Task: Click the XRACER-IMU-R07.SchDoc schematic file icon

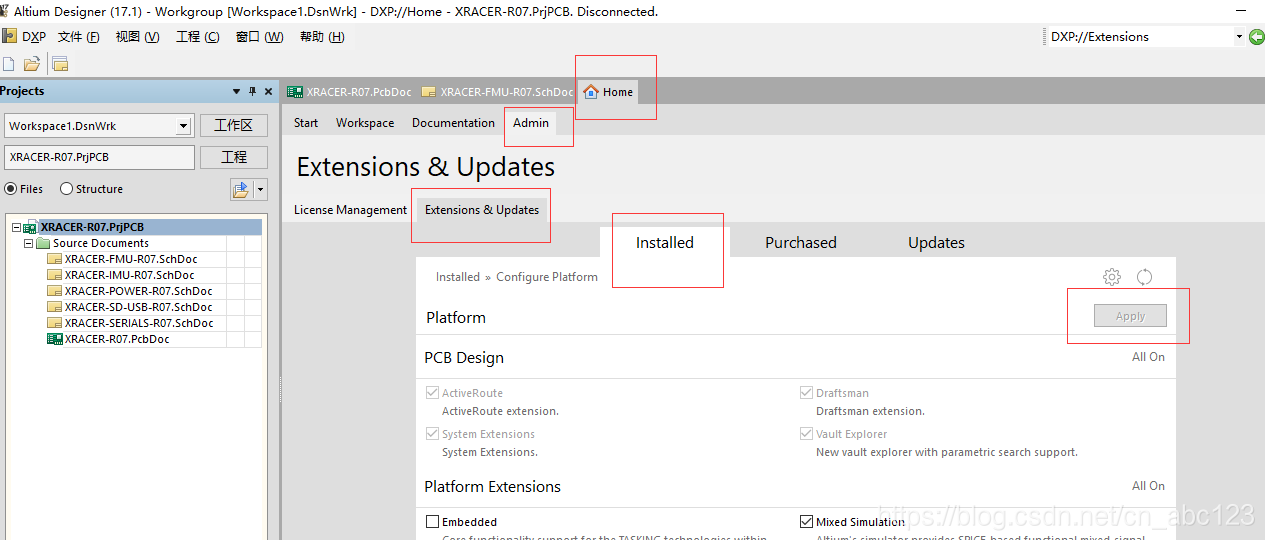Action: pyautogui.click(x=55, y=275)
